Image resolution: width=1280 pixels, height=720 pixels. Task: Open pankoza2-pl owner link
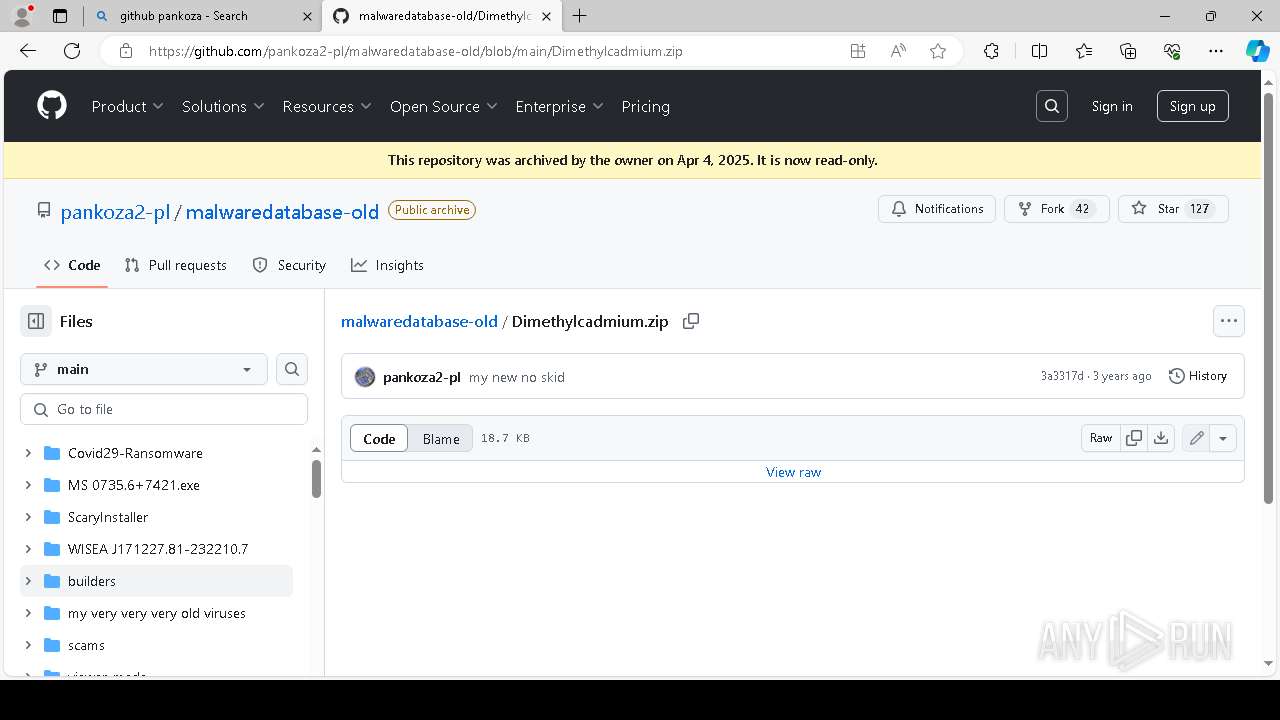pos(116,212)
